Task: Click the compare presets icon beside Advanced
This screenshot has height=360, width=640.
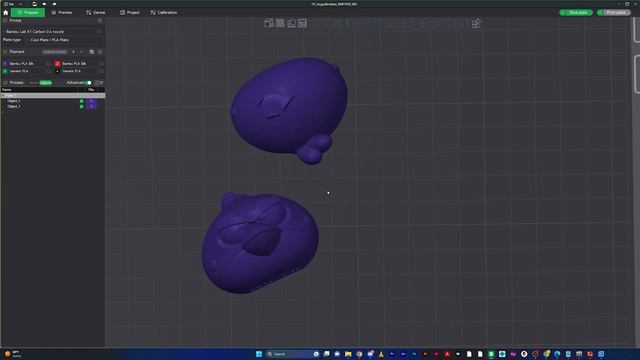Action: click(97, 83)
